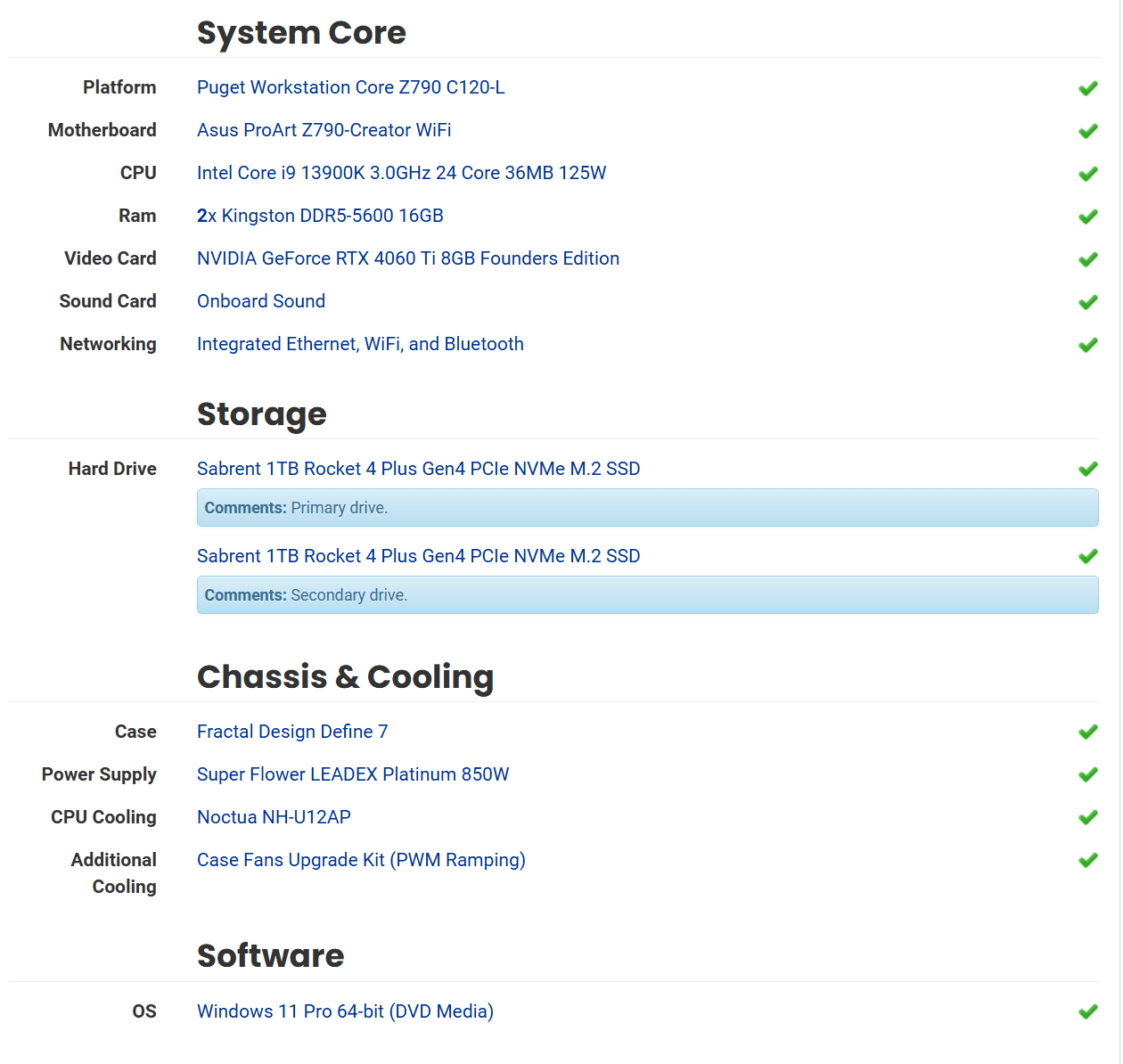Click Integrated Ethernet, WiFi, and Bluetooth link
The height and width of the screenshot is (1064, 1123).
(360, 344)
